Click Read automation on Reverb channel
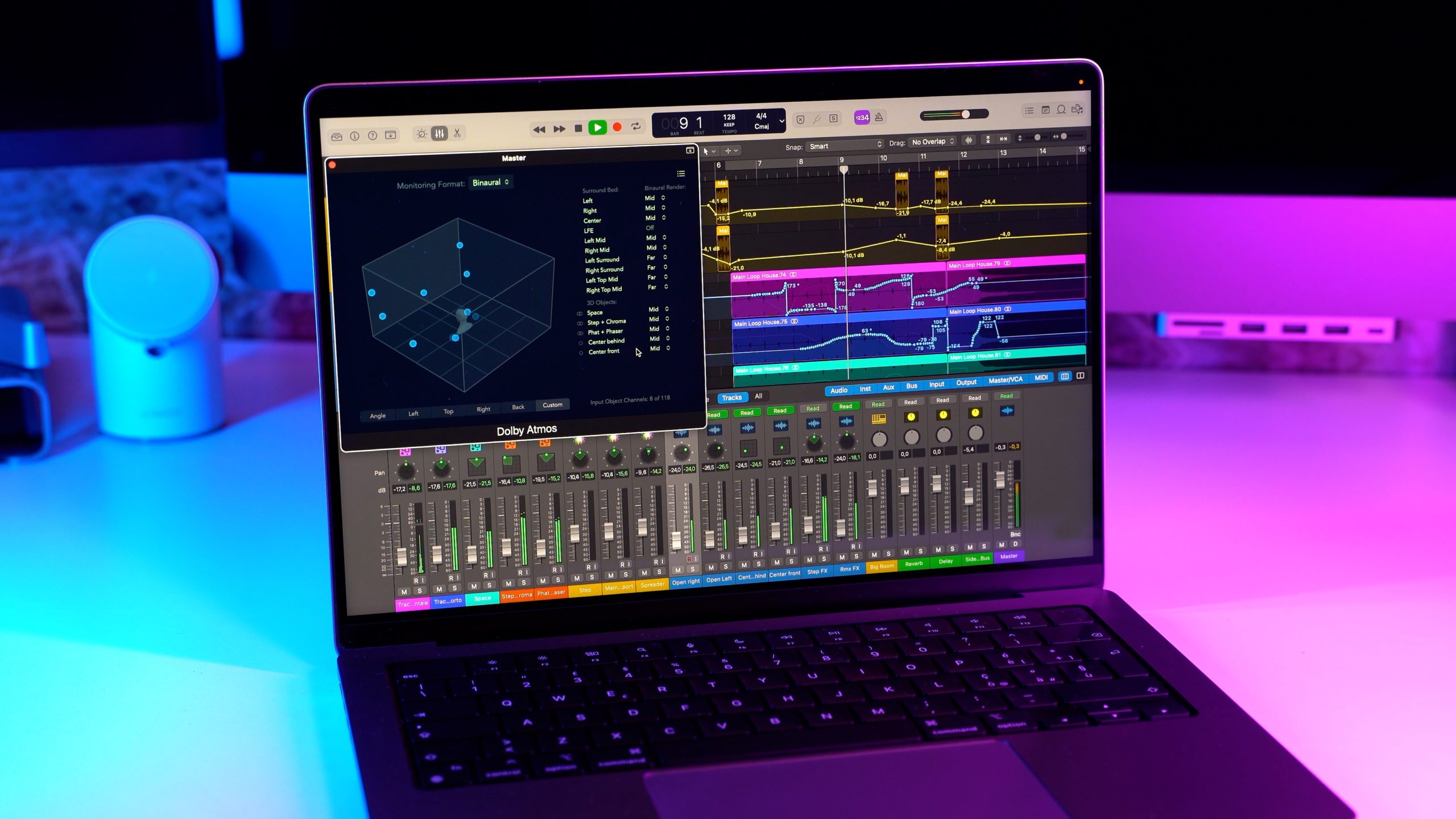Image resolution: width=1456 pixels, height=819 pixels. [x=910, y=402]
